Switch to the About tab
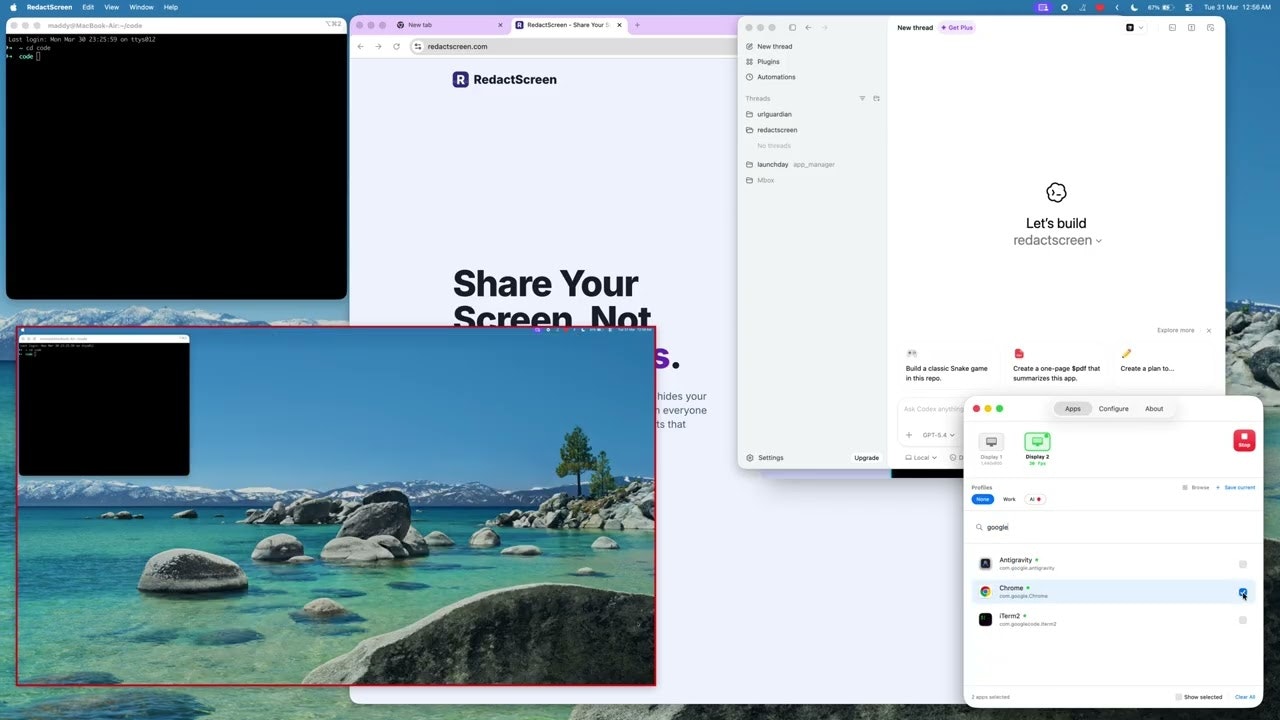The height and width of the screenshot is (720, 1280). (x=1154, y=408)
